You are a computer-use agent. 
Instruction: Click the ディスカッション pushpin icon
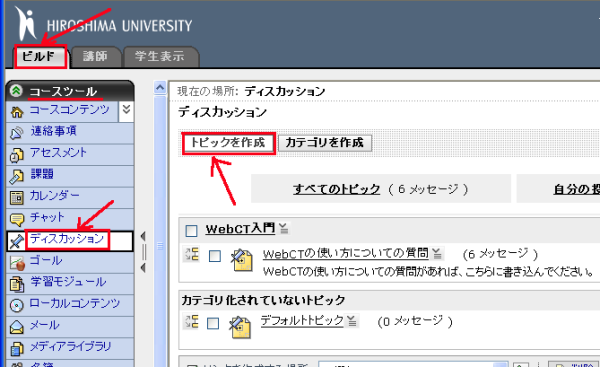[x=16, y=241]
